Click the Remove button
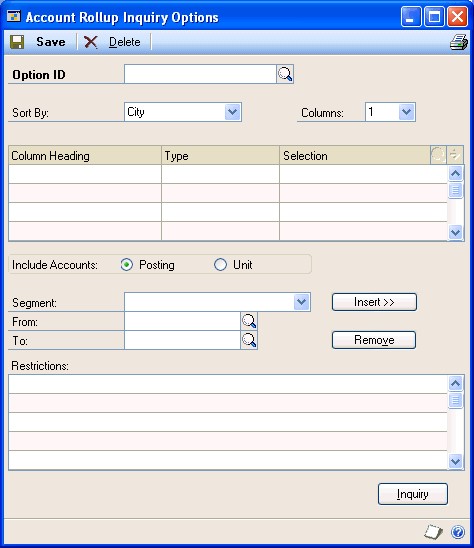This screenshot has width=474, height=548. click(374, 340)
